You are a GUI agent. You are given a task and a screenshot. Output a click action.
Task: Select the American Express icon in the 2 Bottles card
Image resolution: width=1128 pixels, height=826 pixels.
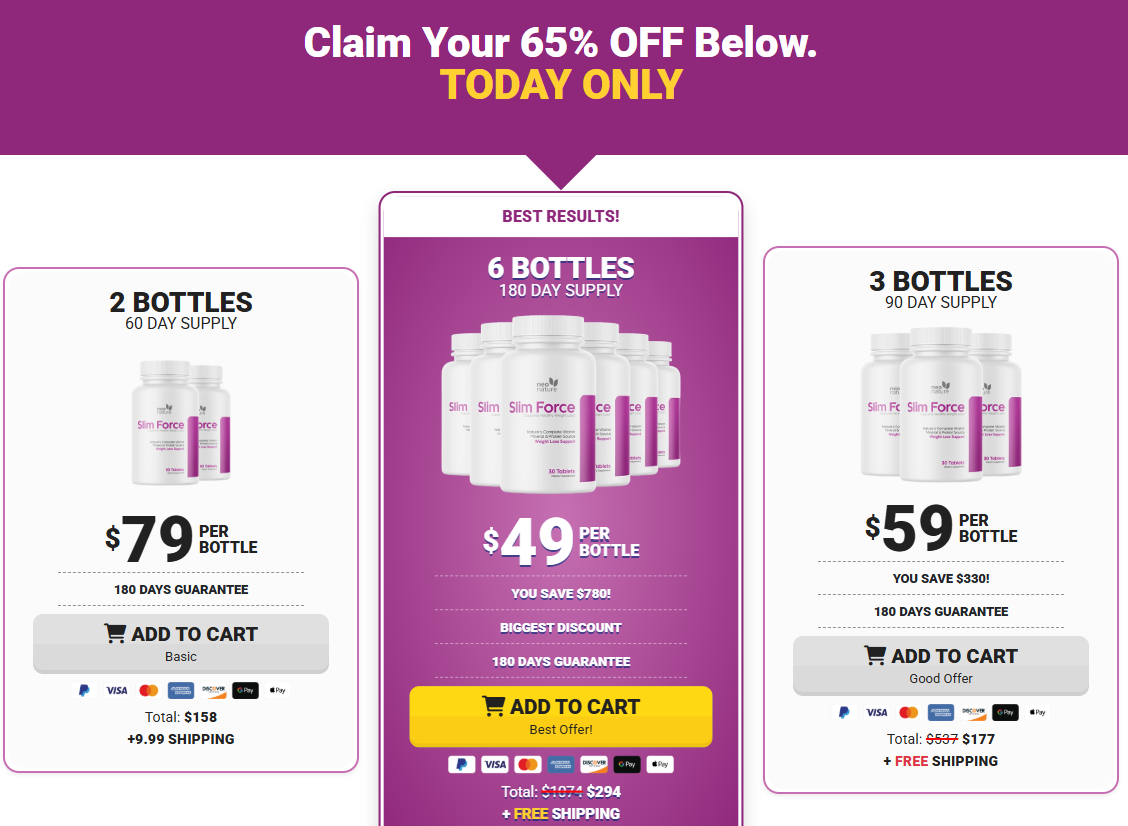pyautogui.click(x=181, y=690)
